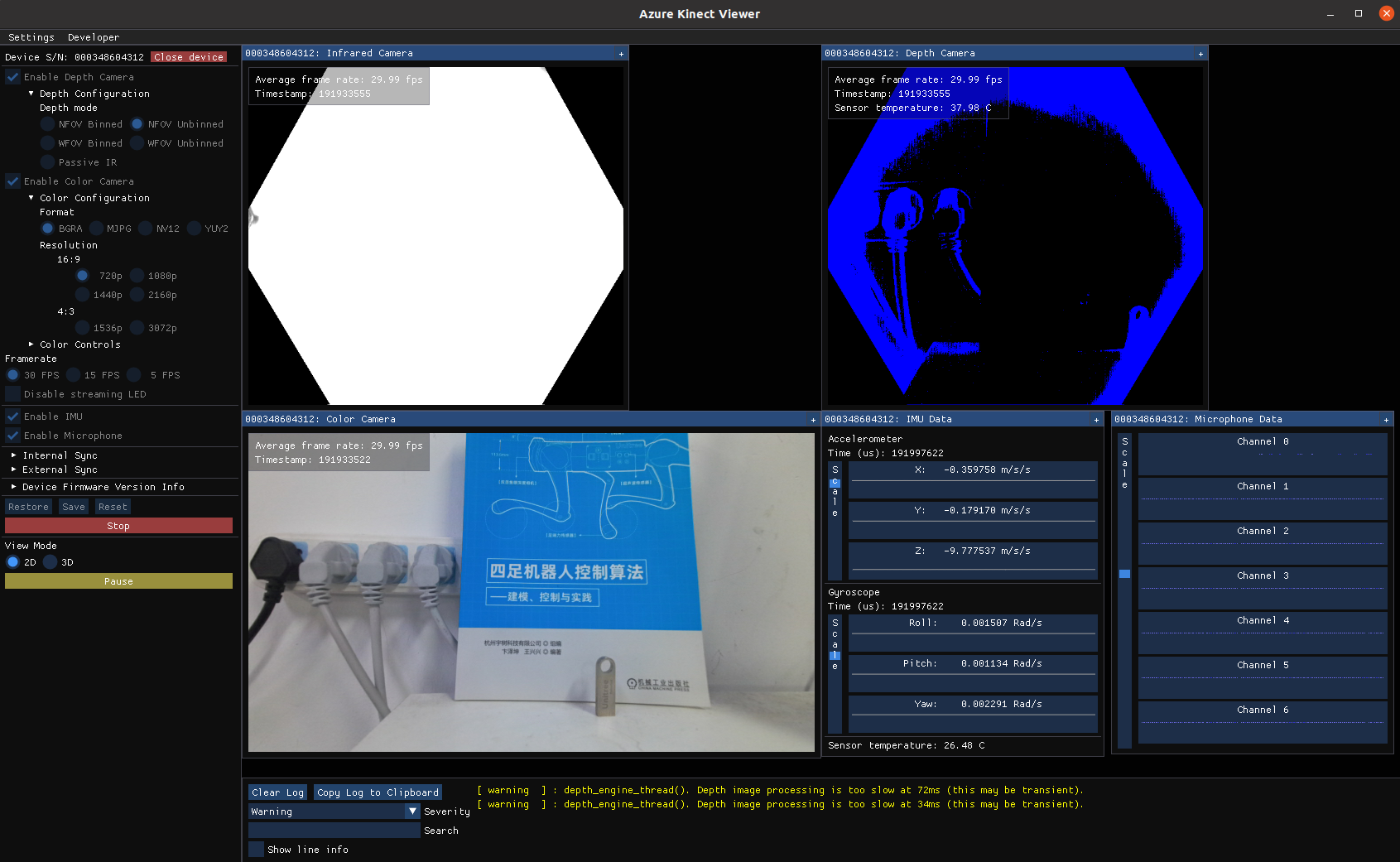Enable the Show line info checkbox
Image resolution: width=1400 pixels, height=862 pixels.
coord(257,850)
